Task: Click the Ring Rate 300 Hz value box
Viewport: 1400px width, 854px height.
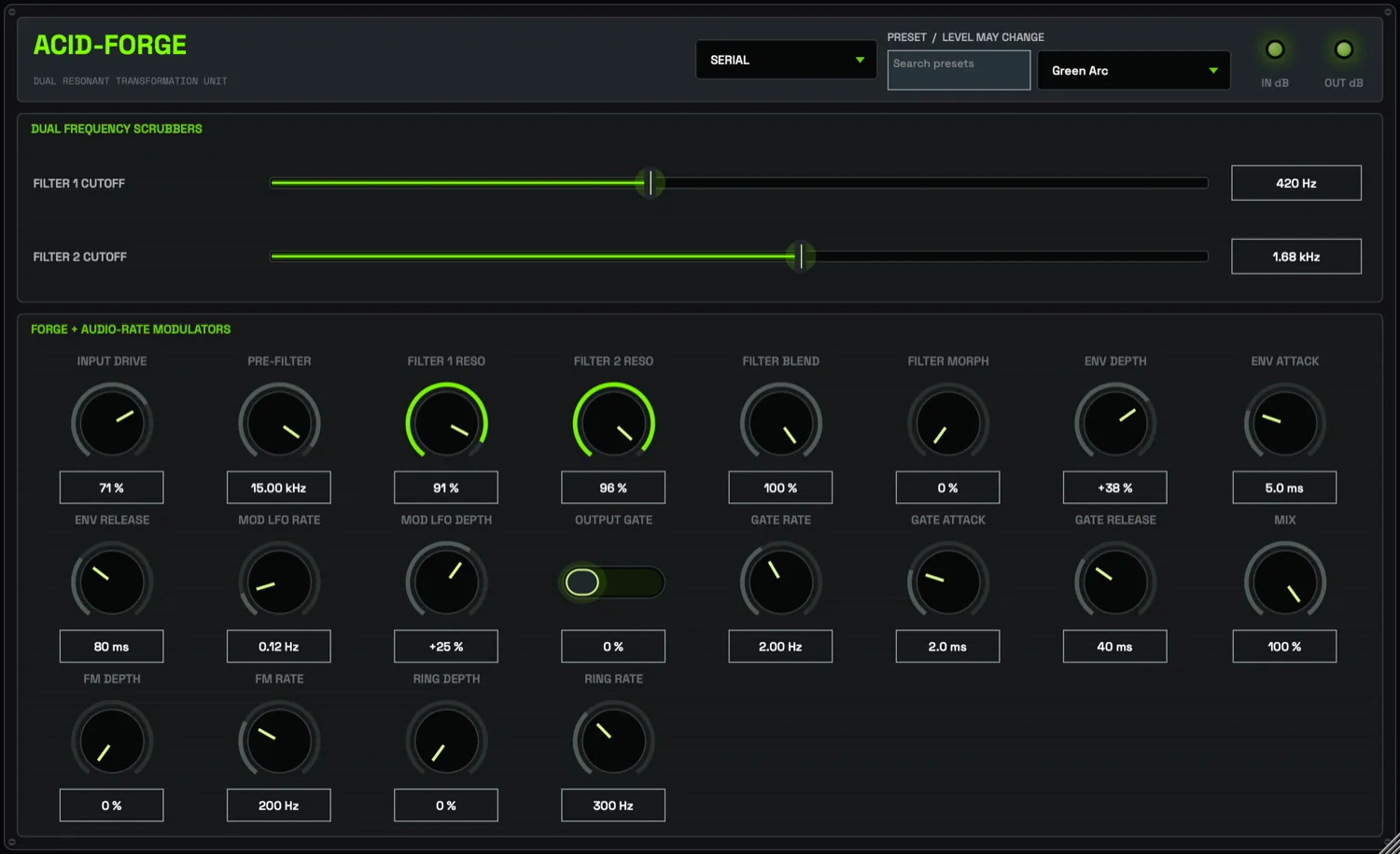Action: coord(613,805)
